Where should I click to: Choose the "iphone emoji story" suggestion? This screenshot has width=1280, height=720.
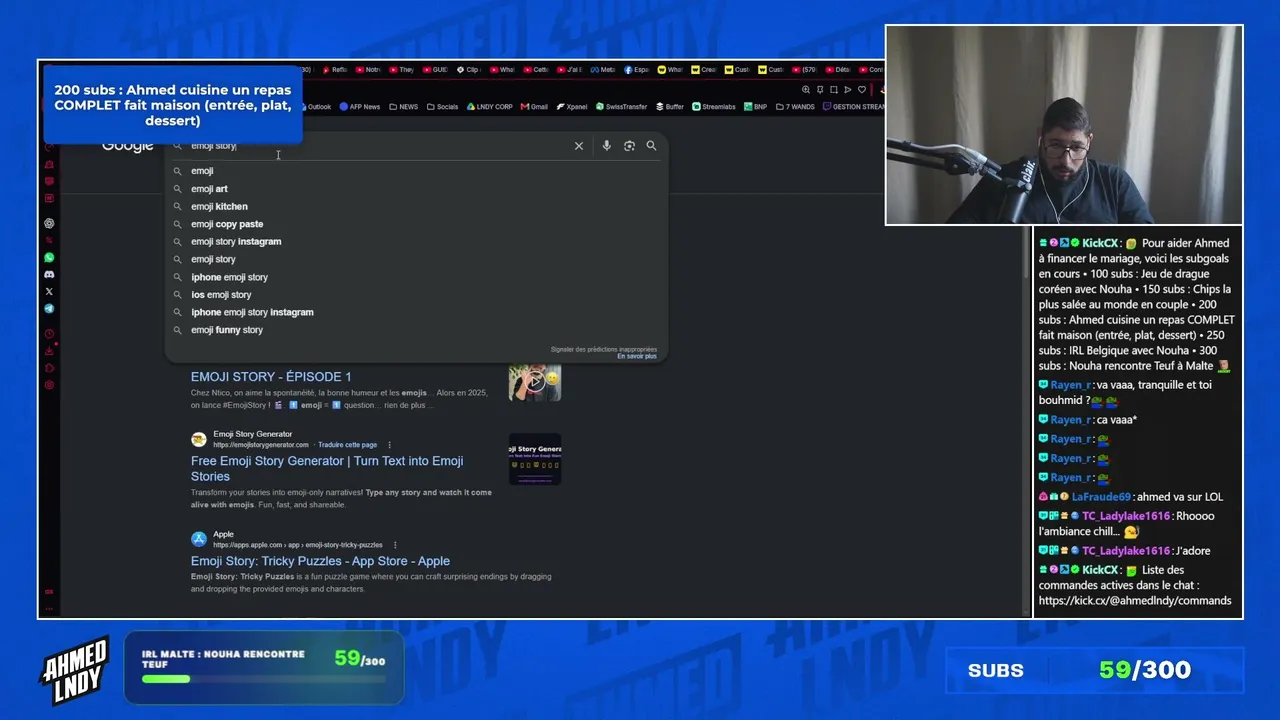coord(415,277)
